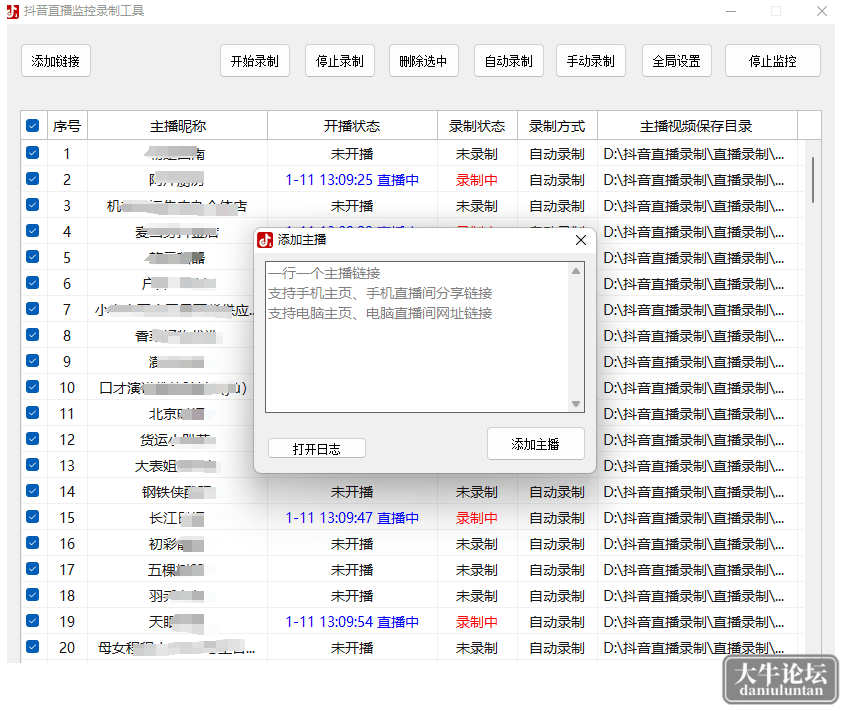
Task: Minimize the main window
Action: coord(731,11)
